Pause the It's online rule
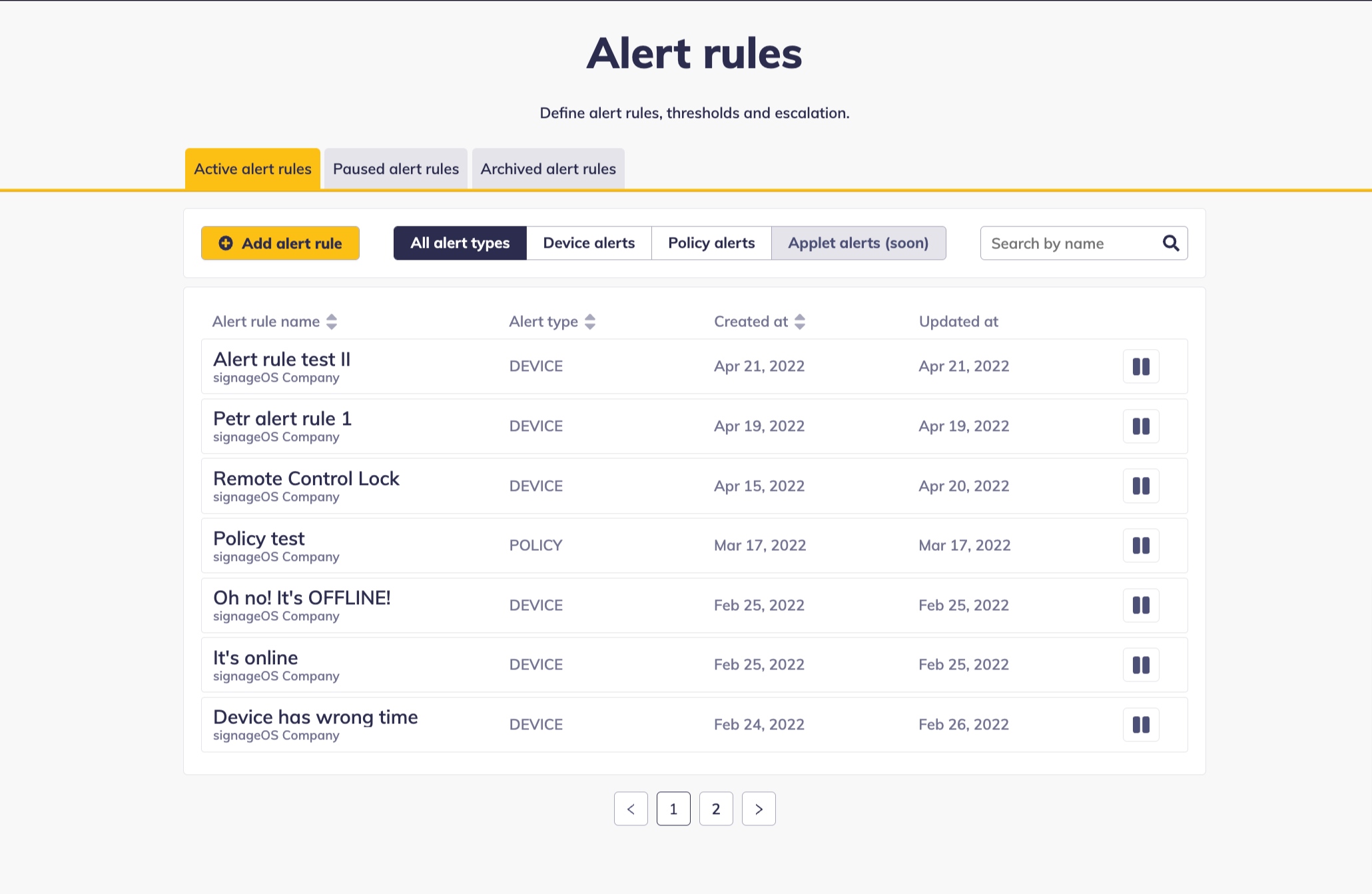Viewport: 1372px width, 894px height. click(x=1141, y=665)
